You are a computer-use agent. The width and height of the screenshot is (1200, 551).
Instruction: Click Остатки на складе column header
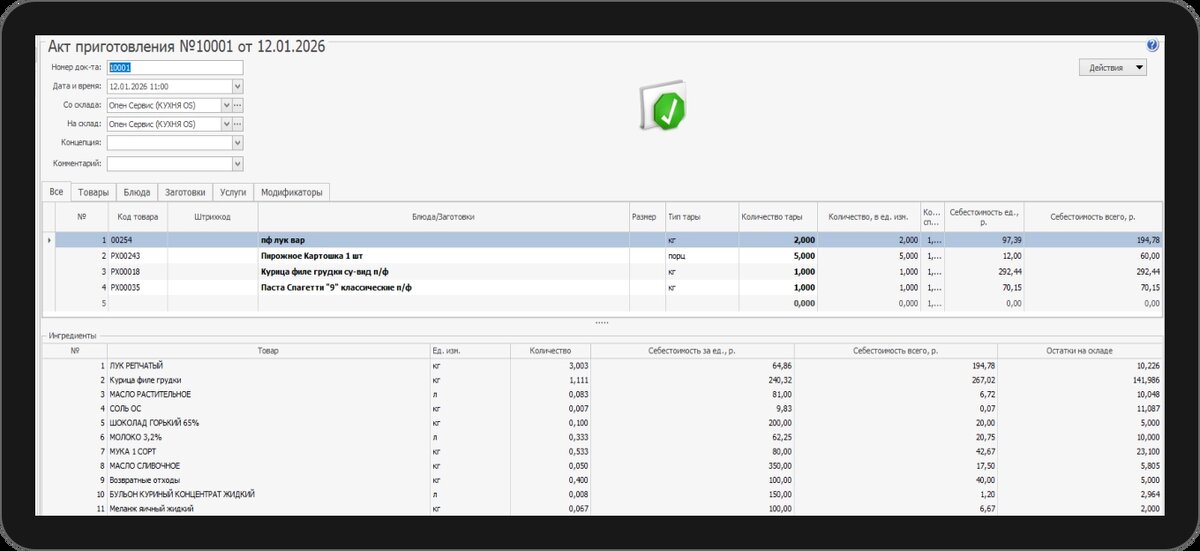coord(1080,351)
